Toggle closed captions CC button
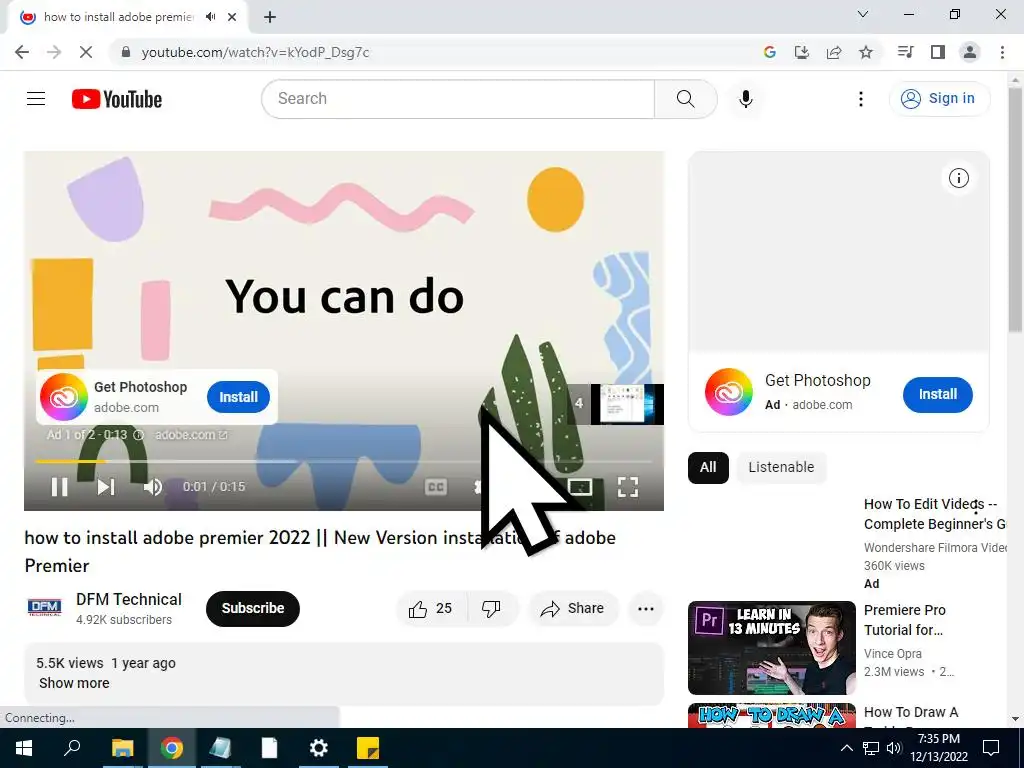Screen dimensions: 1024x768 pos(436,487)
